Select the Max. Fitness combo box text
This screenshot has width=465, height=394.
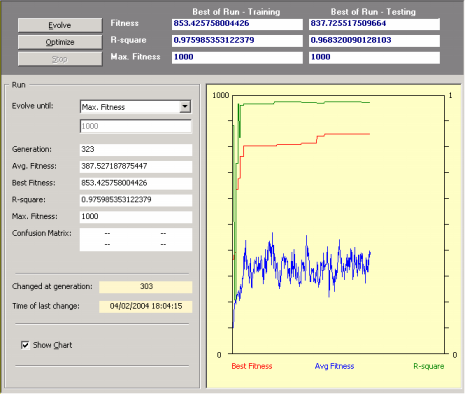tap(103, 107)
